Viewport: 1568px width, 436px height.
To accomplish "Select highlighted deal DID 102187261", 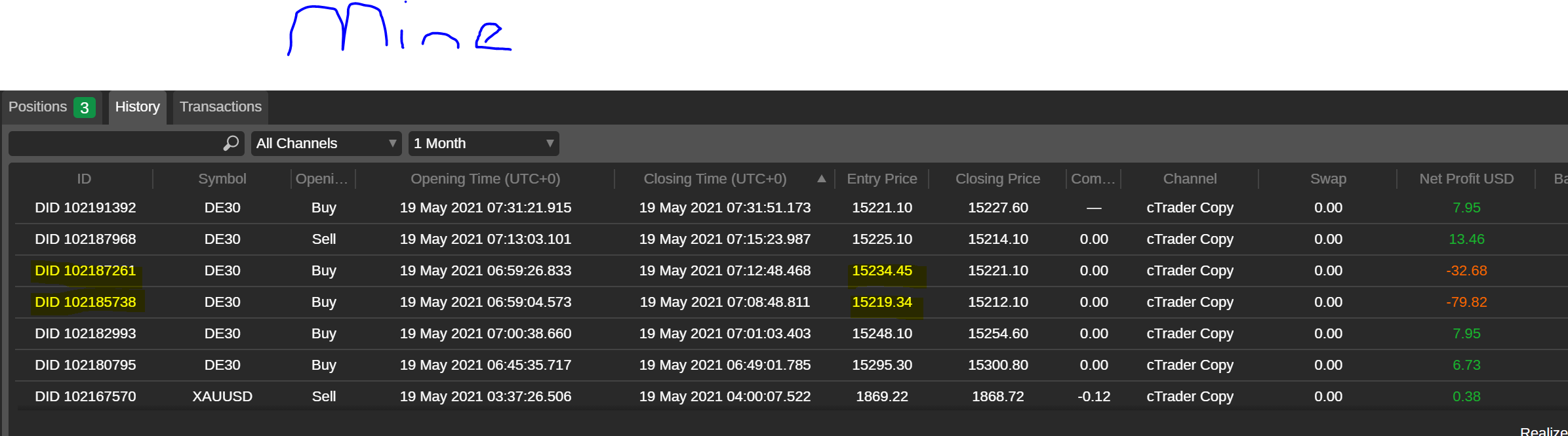I will 85,271.
